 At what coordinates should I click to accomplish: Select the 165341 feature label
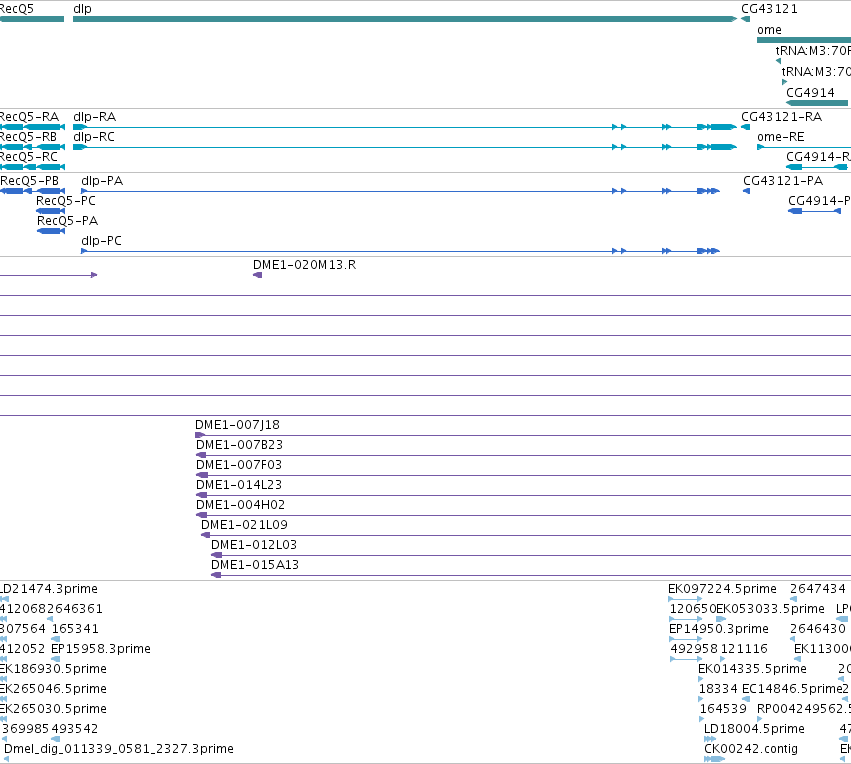75,629
